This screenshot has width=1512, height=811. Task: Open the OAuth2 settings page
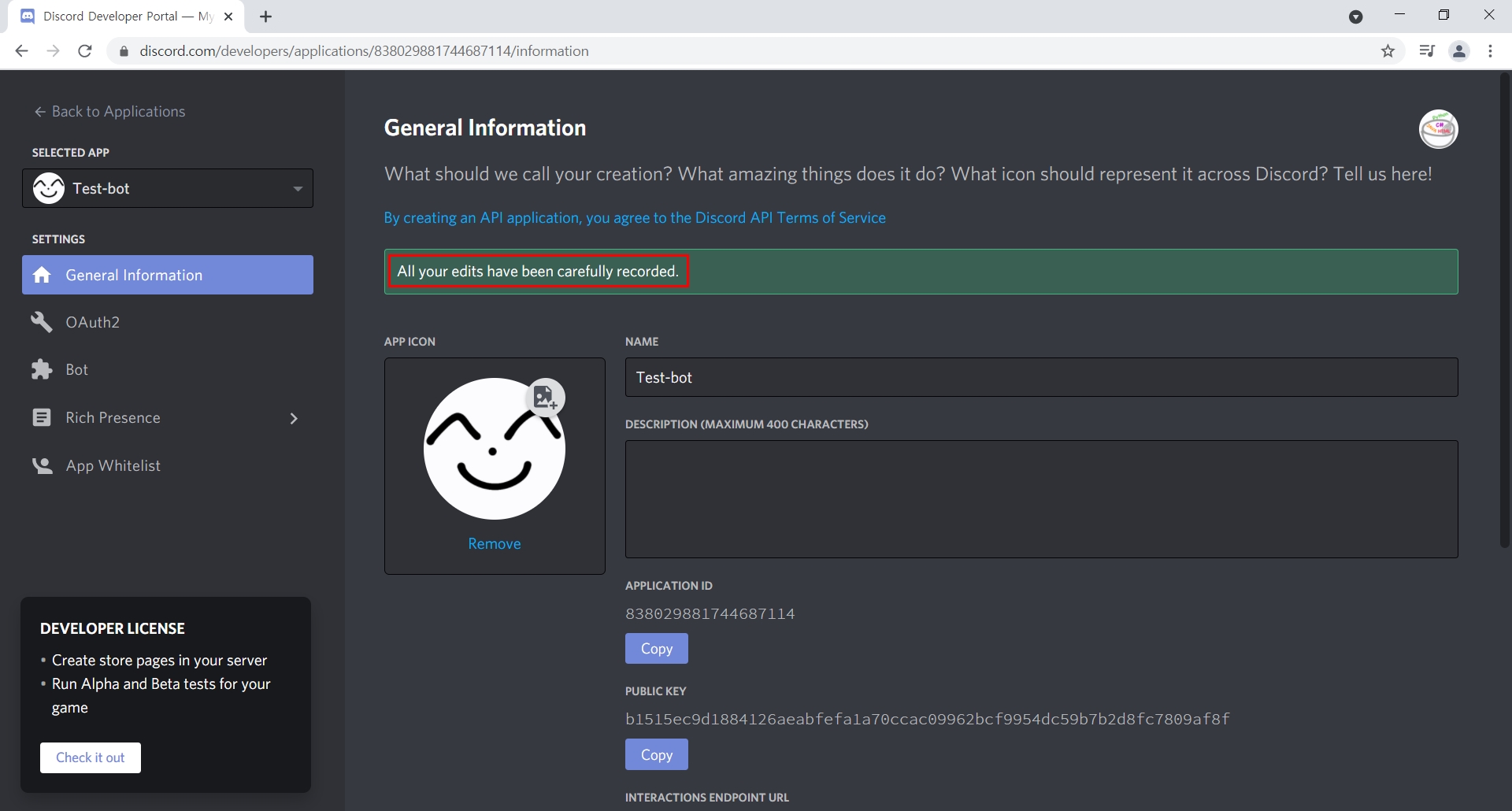[168, 322]
